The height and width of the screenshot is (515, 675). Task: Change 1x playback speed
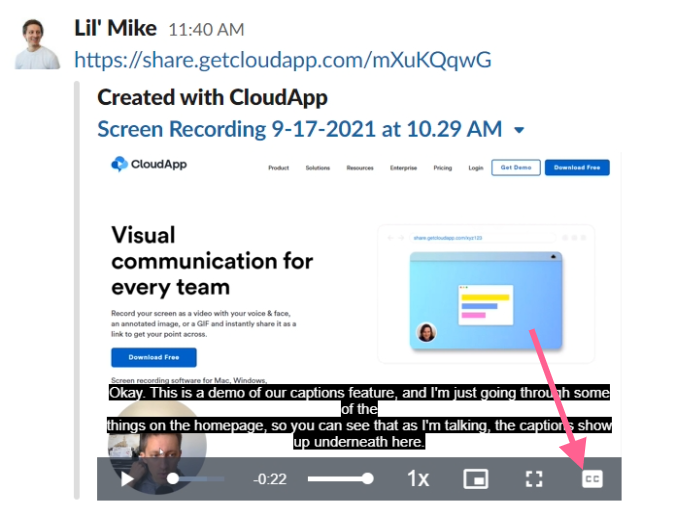418,479
